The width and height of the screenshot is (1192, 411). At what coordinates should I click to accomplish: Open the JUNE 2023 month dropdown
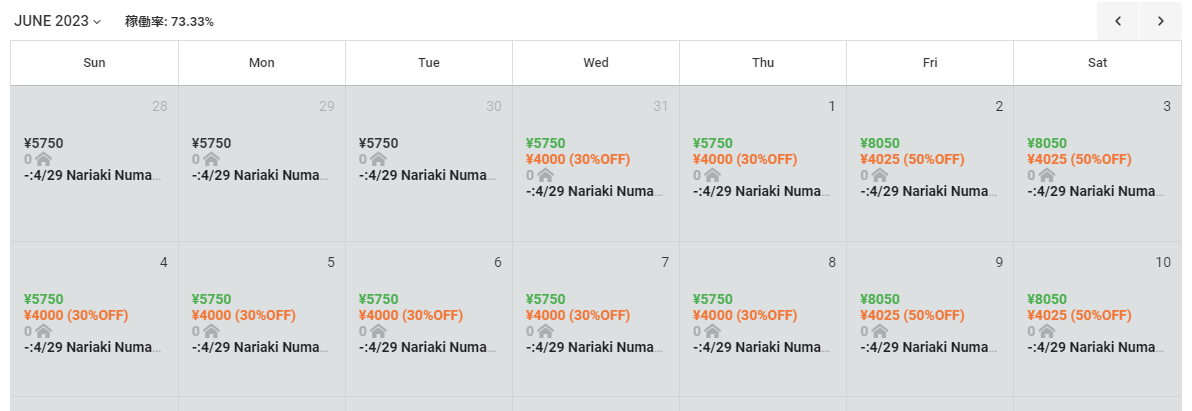[58, 21]
